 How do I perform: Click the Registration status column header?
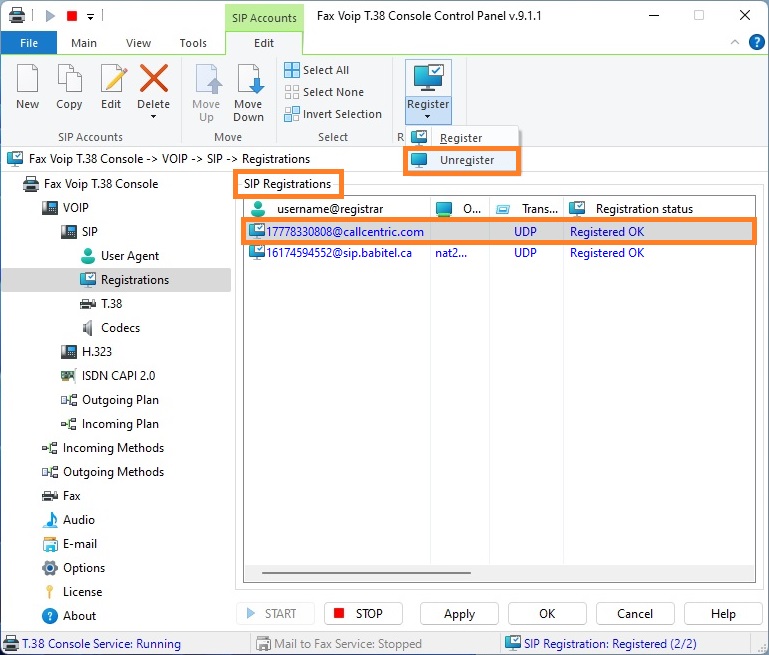659,209
